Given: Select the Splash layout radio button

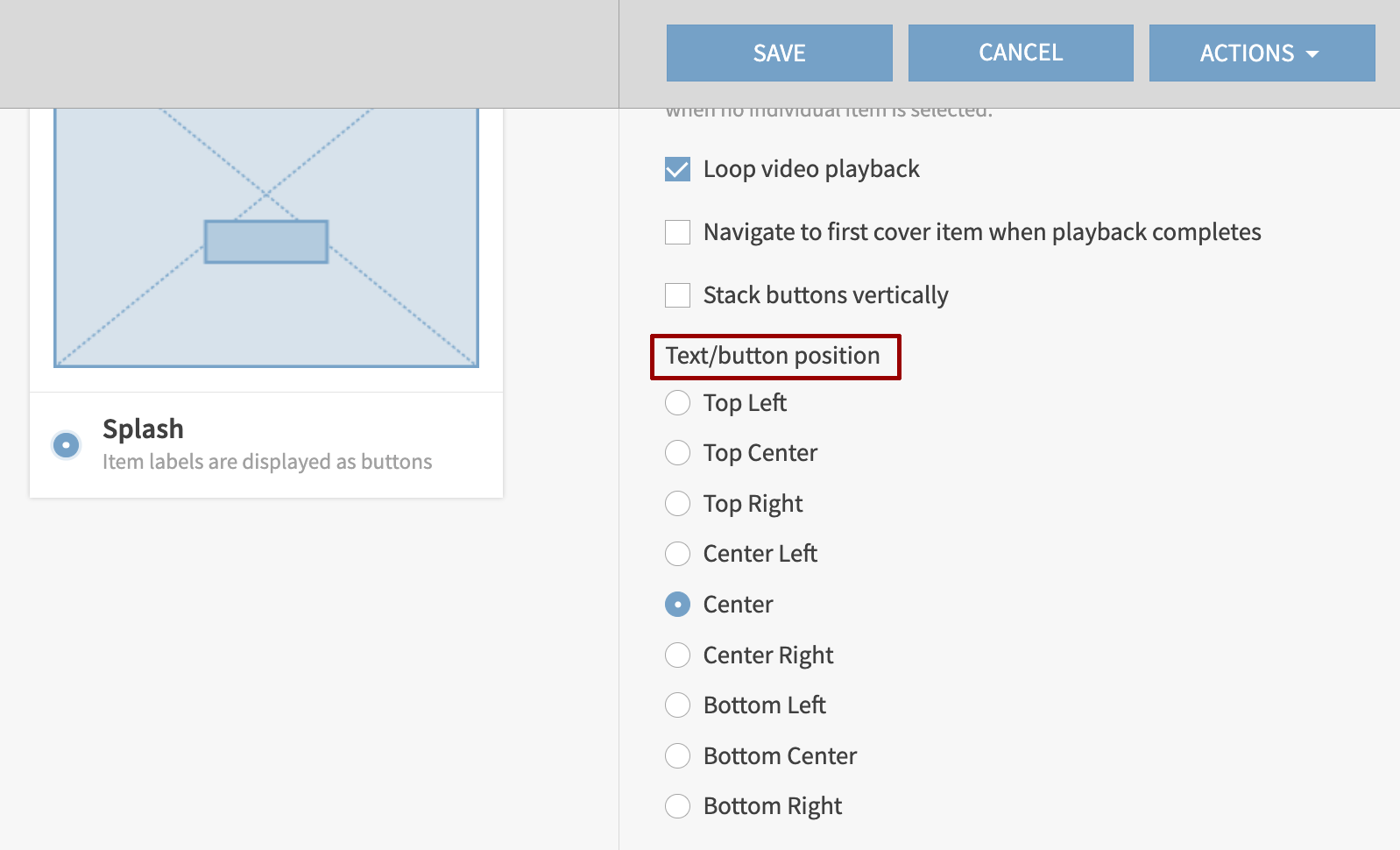Looking at the screenshot, I should (66, 445).
